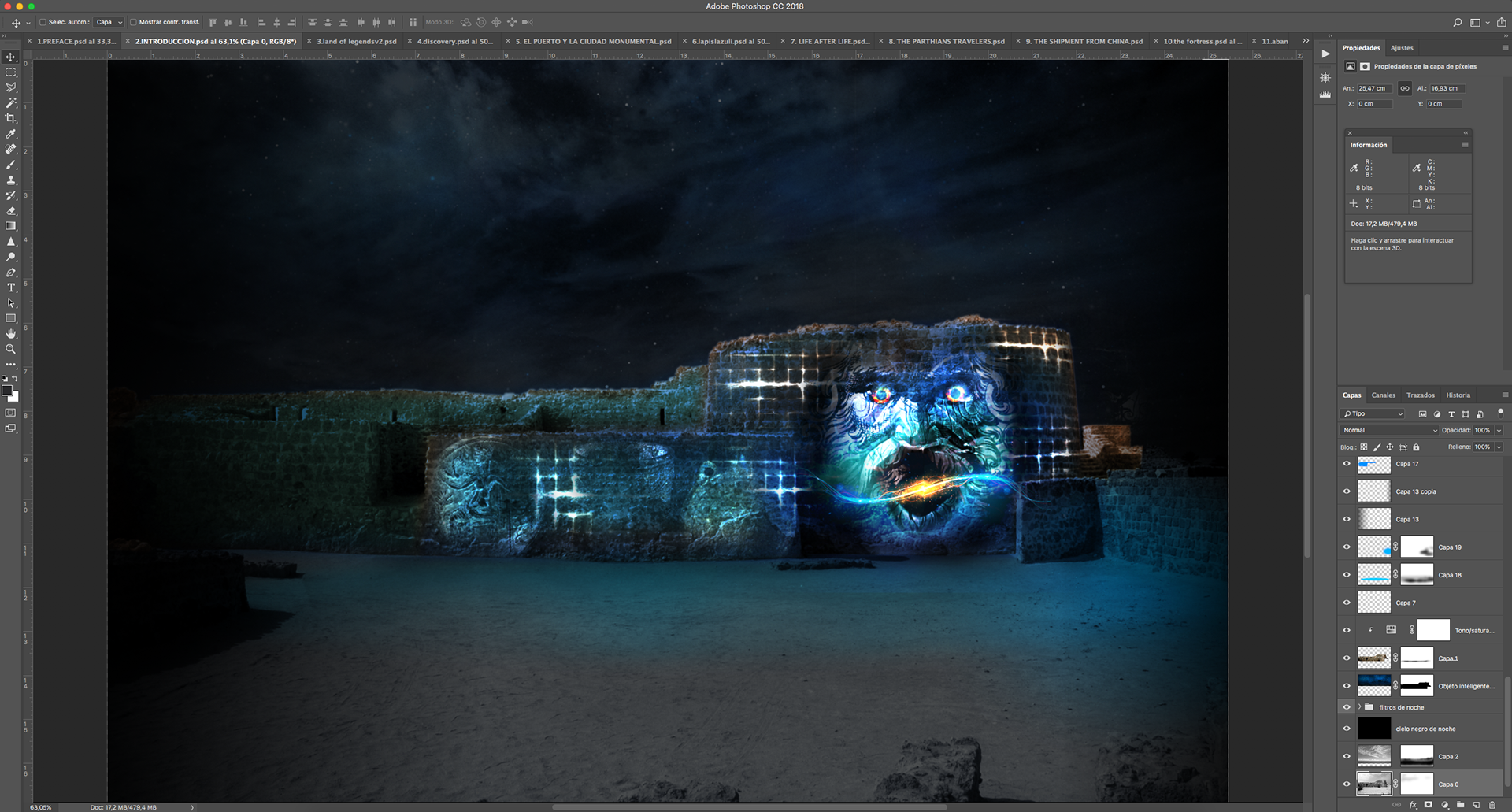1512x812 pixels.
Task: Open Relleno slider dropdown arrow
Action: coord(1499,447)
